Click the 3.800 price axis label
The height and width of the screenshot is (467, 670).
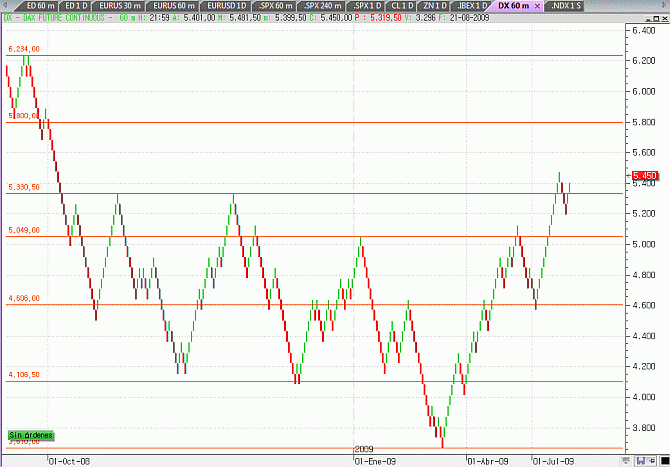644,428
